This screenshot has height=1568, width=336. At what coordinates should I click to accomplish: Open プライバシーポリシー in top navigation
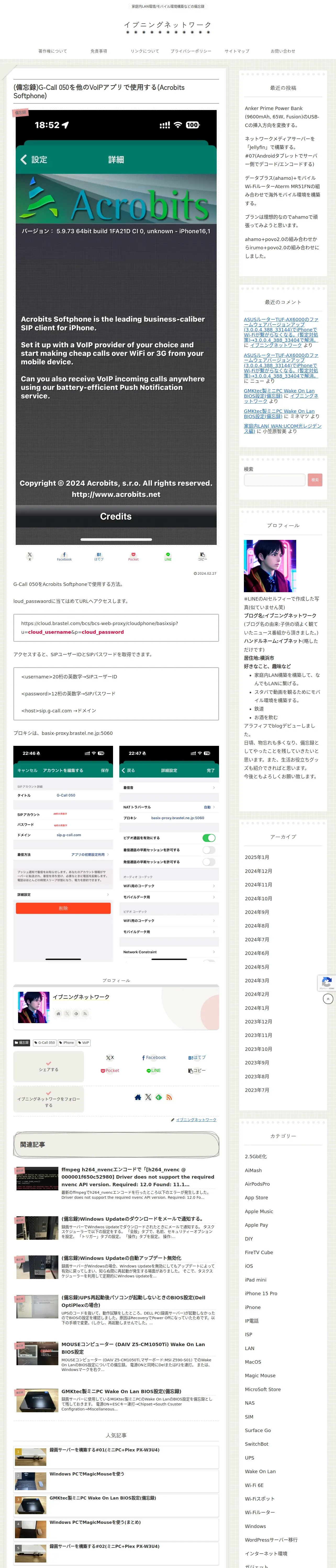pos(191,51)
